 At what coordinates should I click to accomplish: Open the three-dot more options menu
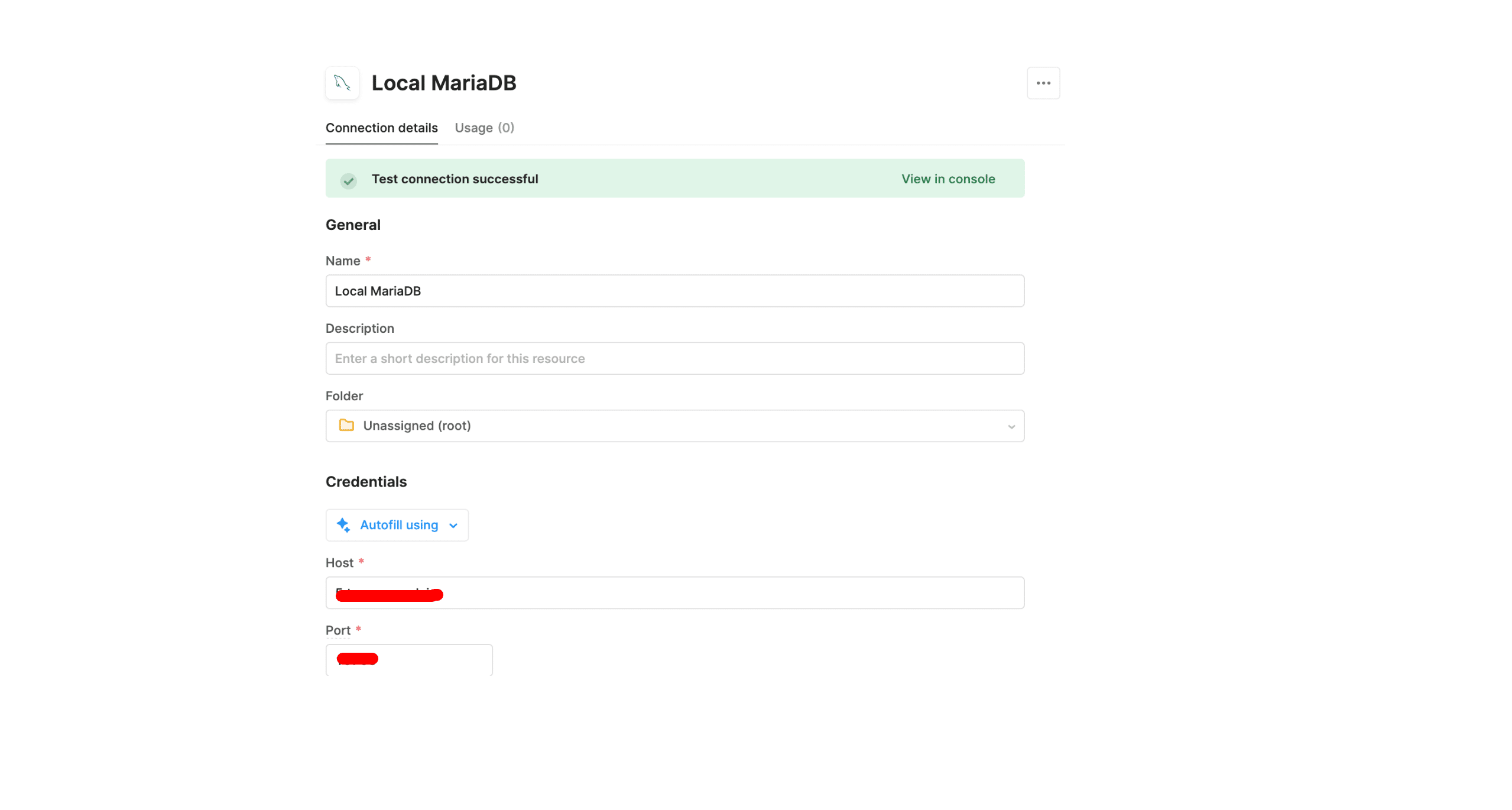point(1043,83)
